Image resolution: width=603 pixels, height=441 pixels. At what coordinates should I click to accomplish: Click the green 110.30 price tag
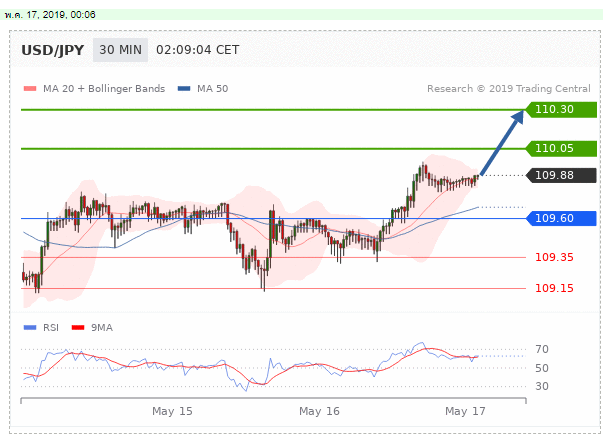(x=561, y=110)
